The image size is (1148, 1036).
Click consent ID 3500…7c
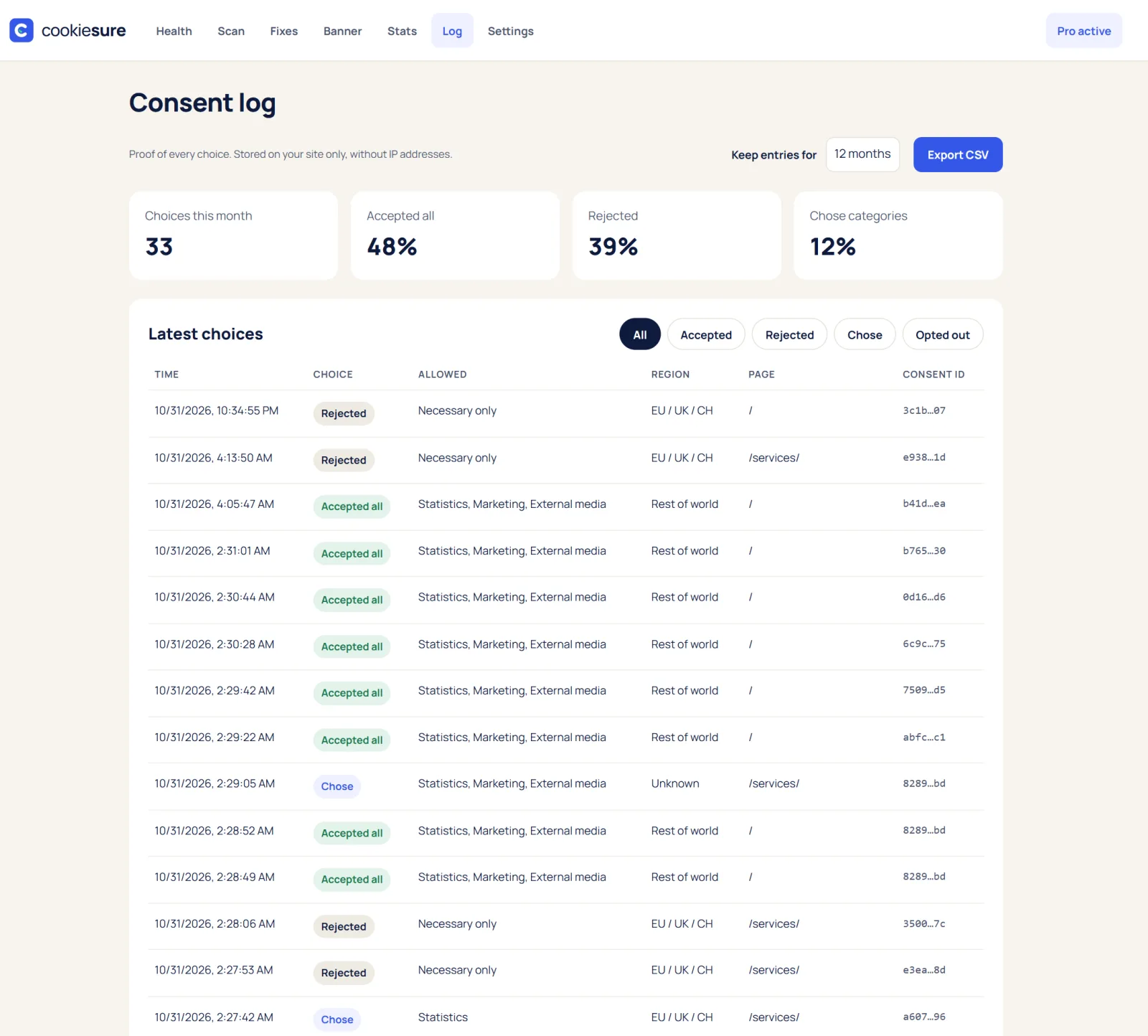(924, 924)
